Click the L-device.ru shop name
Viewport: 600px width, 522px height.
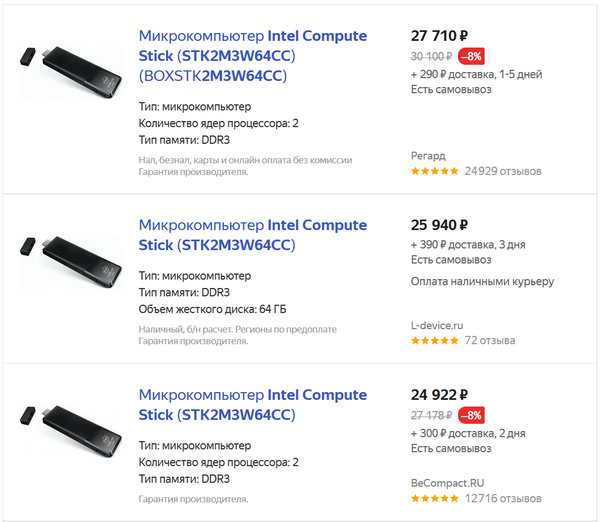pos(437,325)
